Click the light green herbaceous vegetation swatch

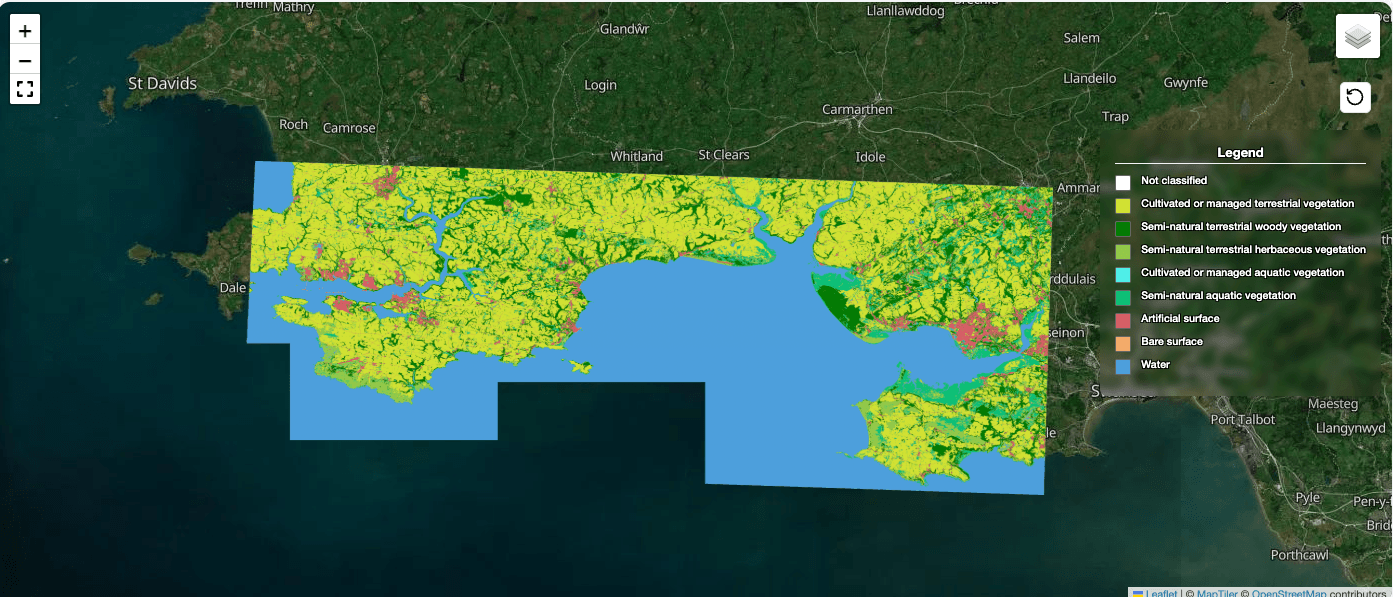click(1123, 251)
